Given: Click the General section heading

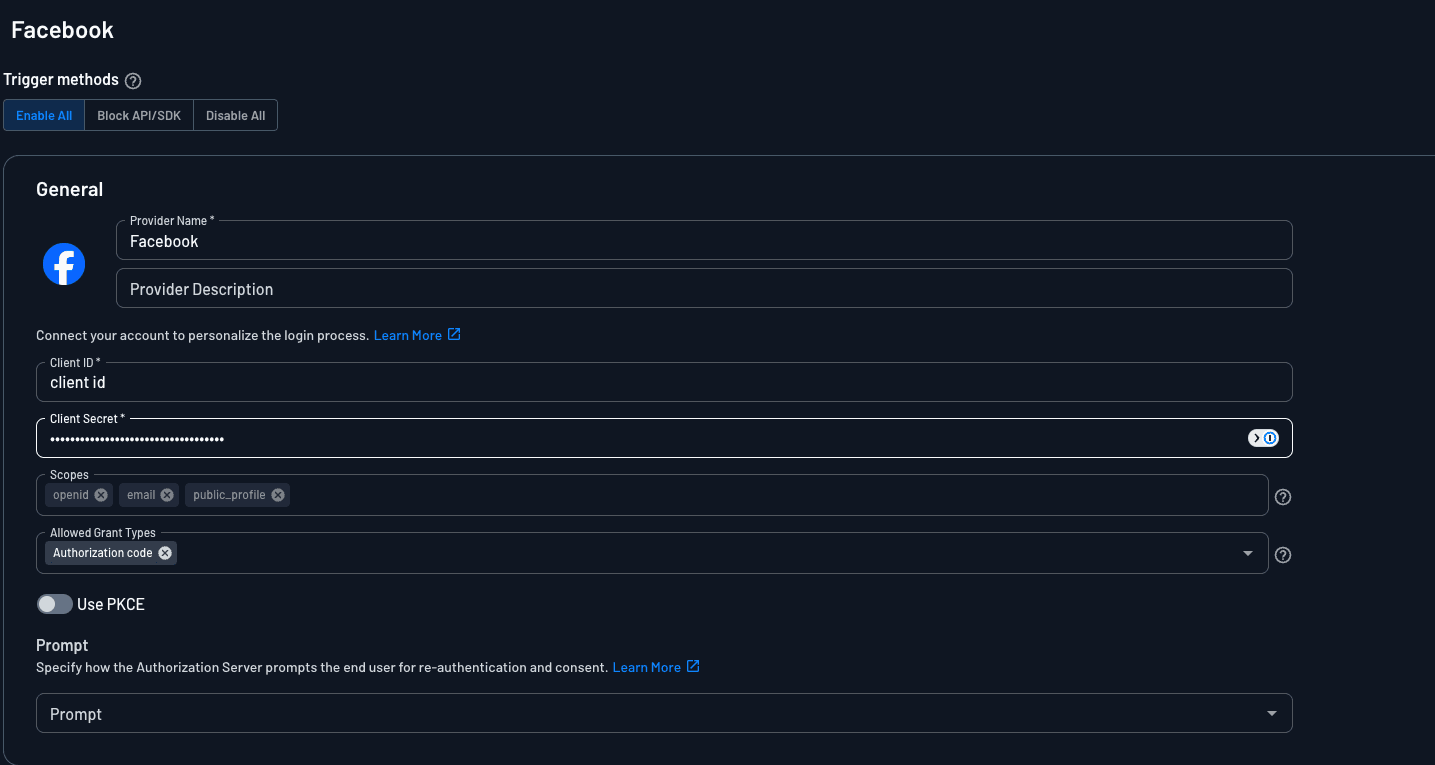Looking at the screenshot, I should tap(70, 189).
